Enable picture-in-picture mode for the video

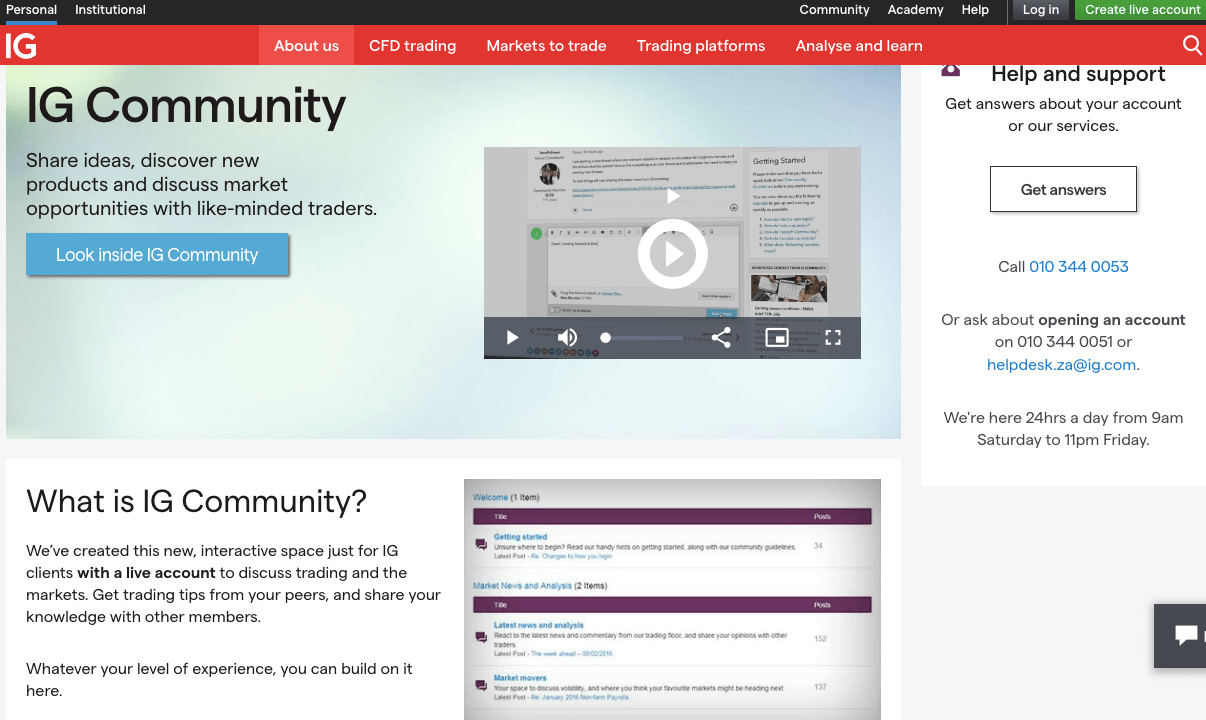point(777,338)
